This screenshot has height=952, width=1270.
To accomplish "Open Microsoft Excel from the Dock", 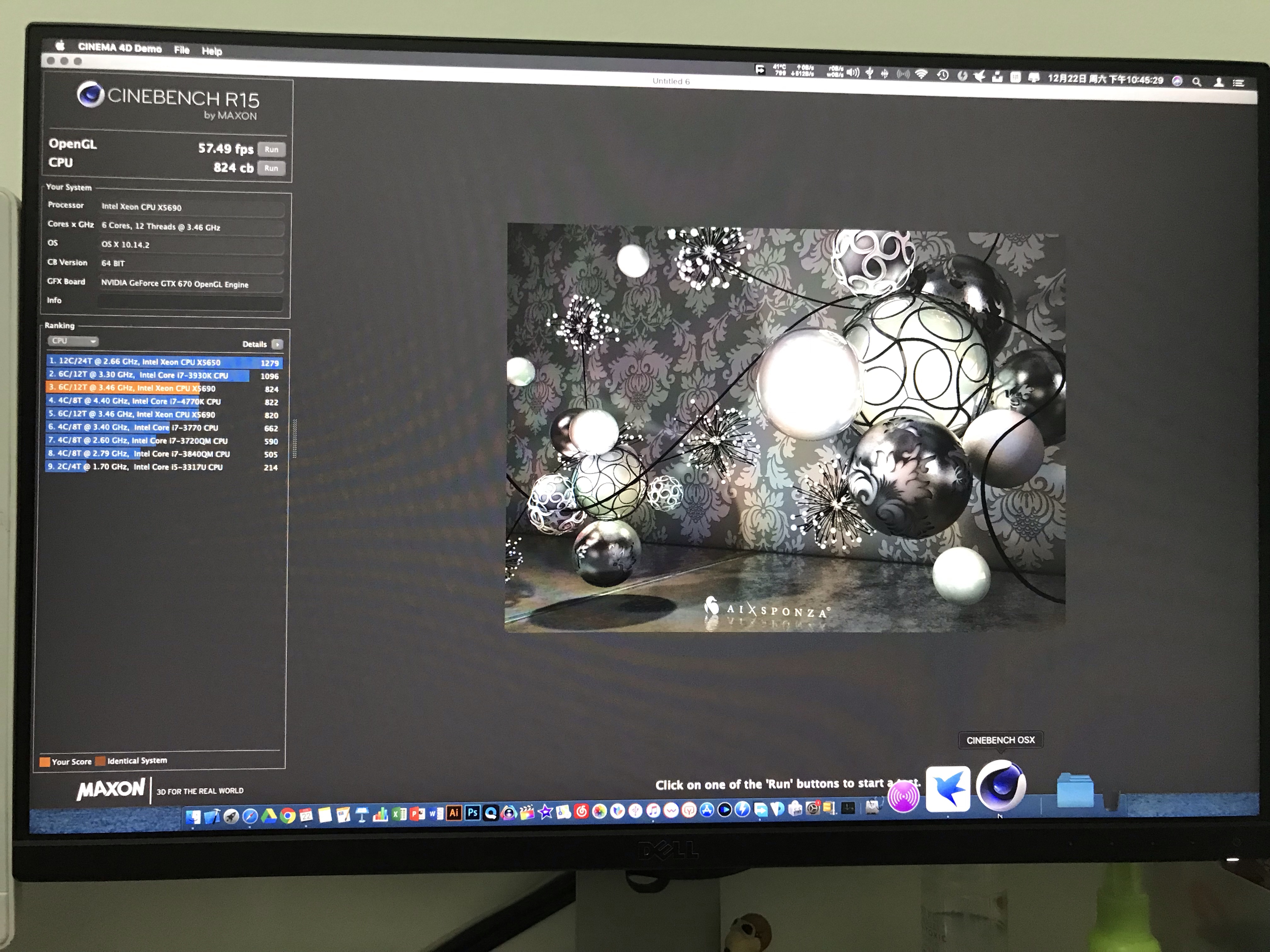I will pyautogui.click(x=399, y=814).
